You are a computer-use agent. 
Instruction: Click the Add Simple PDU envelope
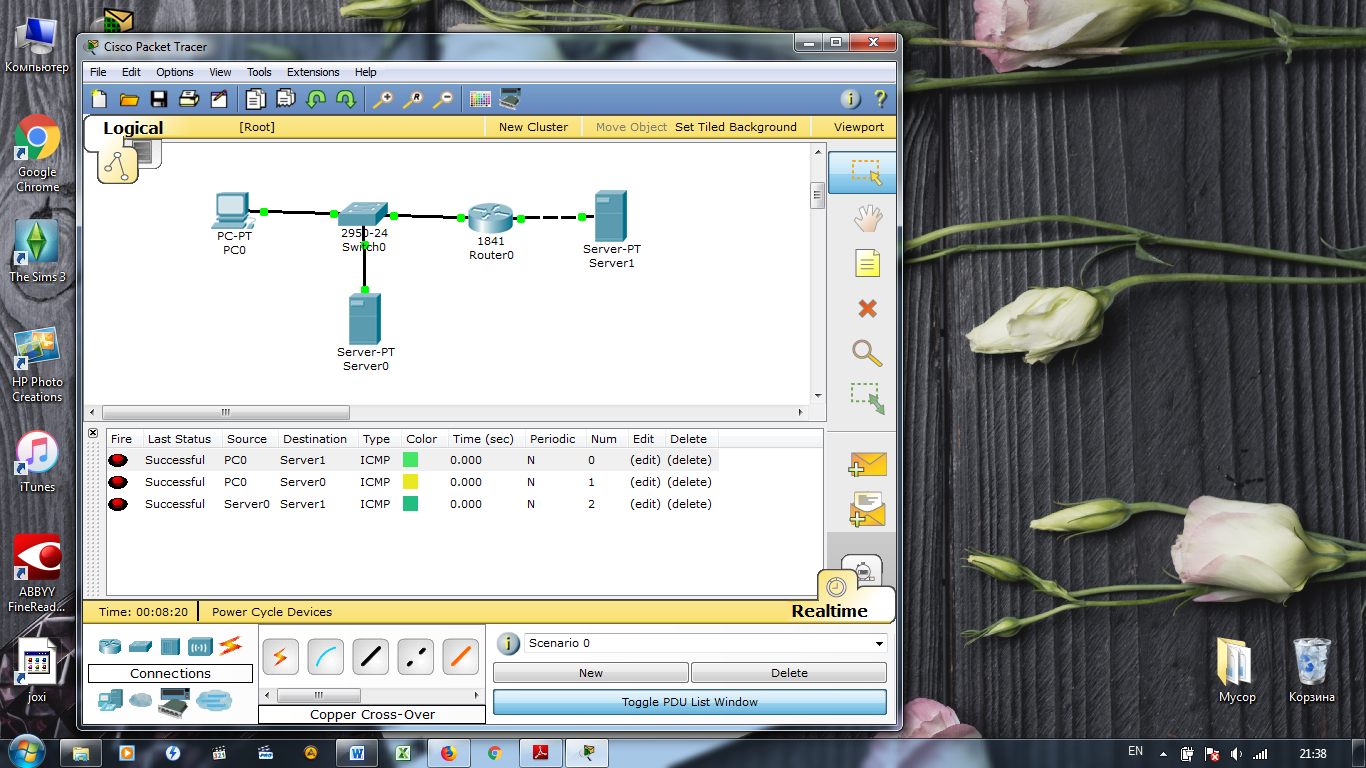[867, 465]
